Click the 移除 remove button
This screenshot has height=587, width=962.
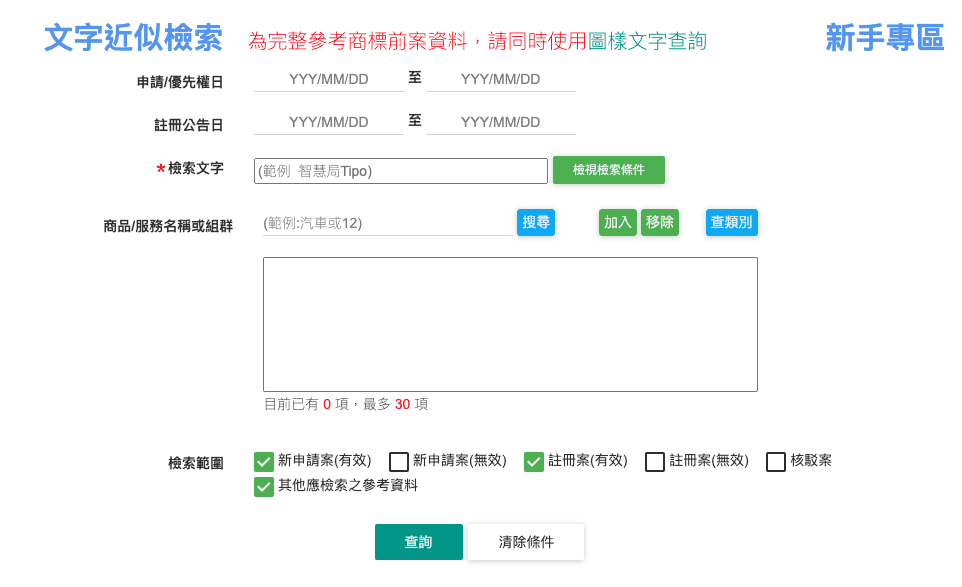coord(660,222)
